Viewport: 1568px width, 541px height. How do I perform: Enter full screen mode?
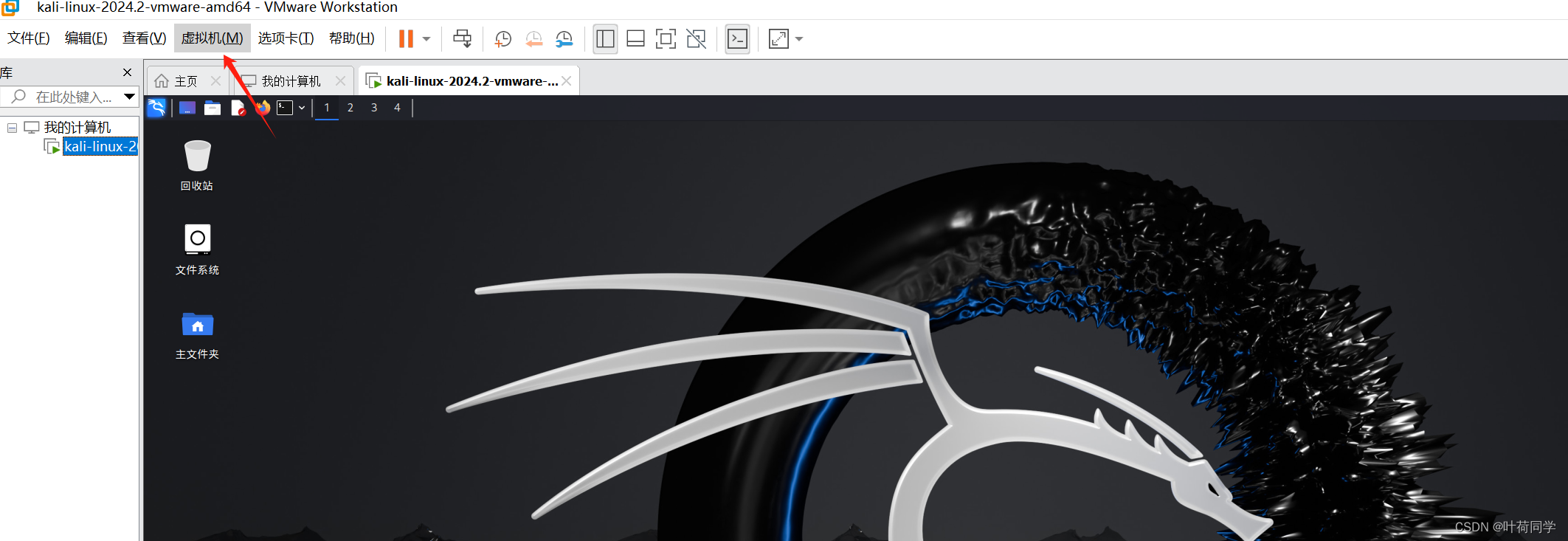pos(666,38)
